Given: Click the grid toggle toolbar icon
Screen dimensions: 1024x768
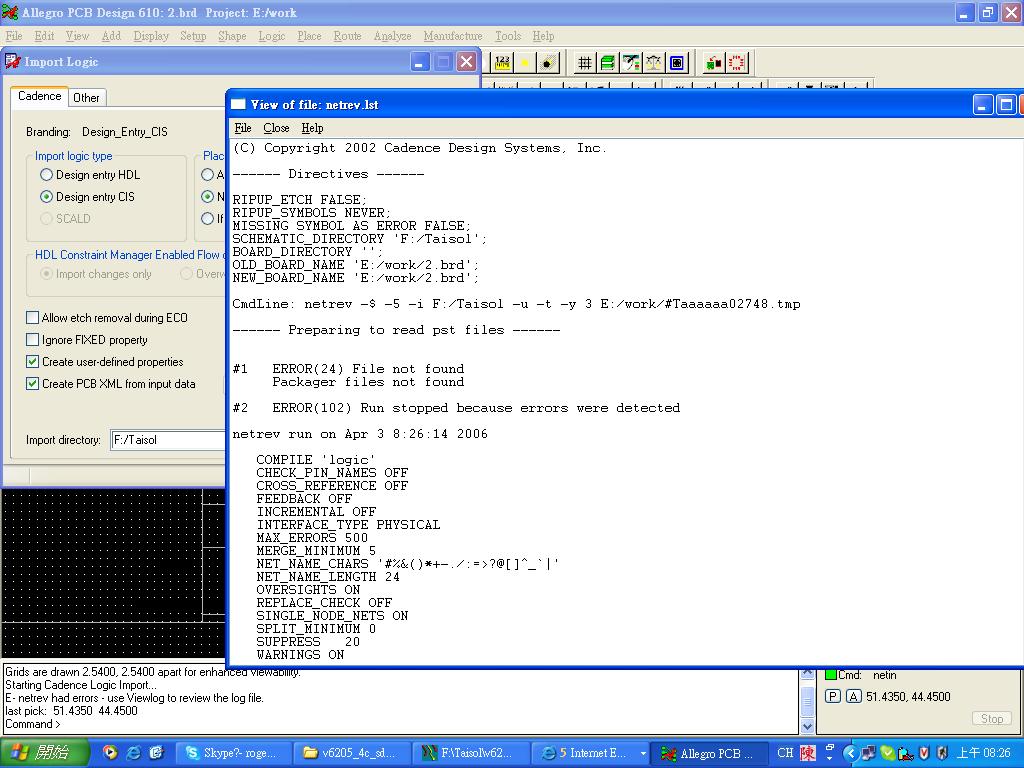Looking at the screenshot, I should point(585,63).
